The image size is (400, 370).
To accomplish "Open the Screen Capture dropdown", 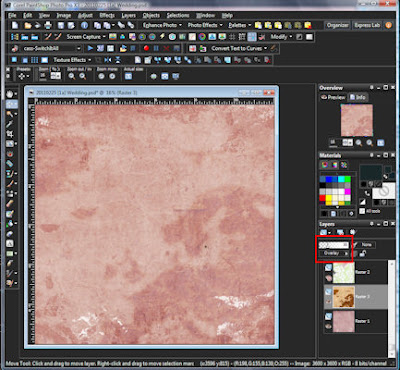I will pos(86,37).
